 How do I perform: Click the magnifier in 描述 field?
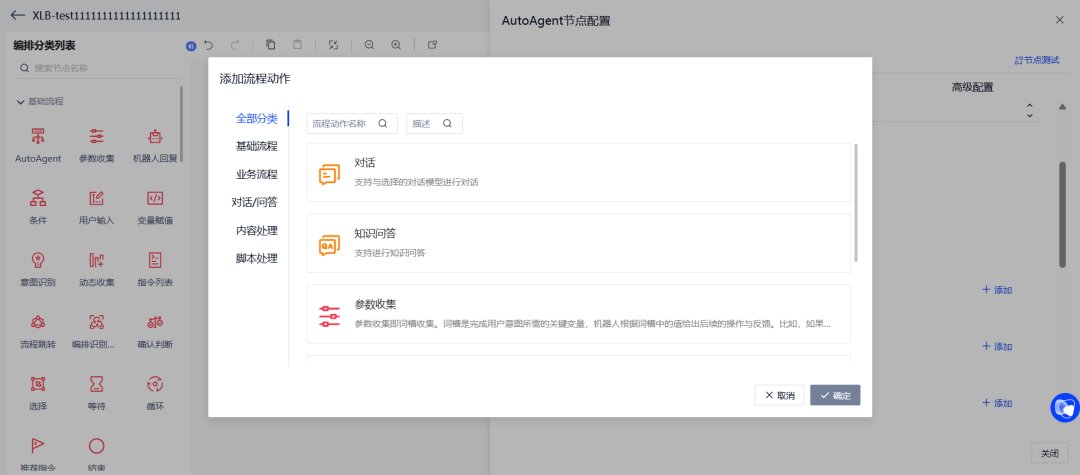click(447, 124)
